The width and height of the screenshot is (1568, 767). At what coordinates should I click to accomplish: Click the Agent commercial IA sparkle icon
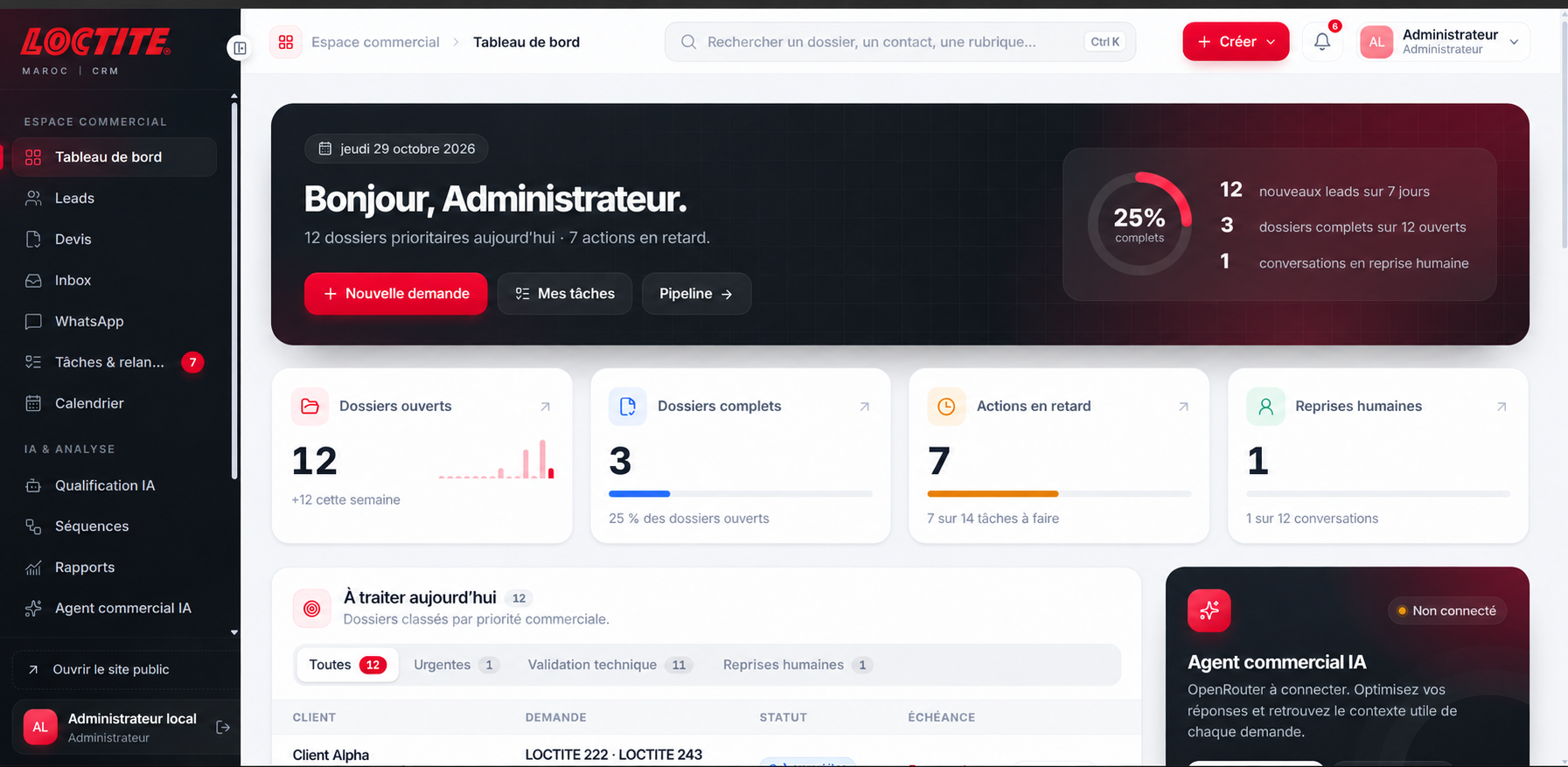coord(1209,610)
